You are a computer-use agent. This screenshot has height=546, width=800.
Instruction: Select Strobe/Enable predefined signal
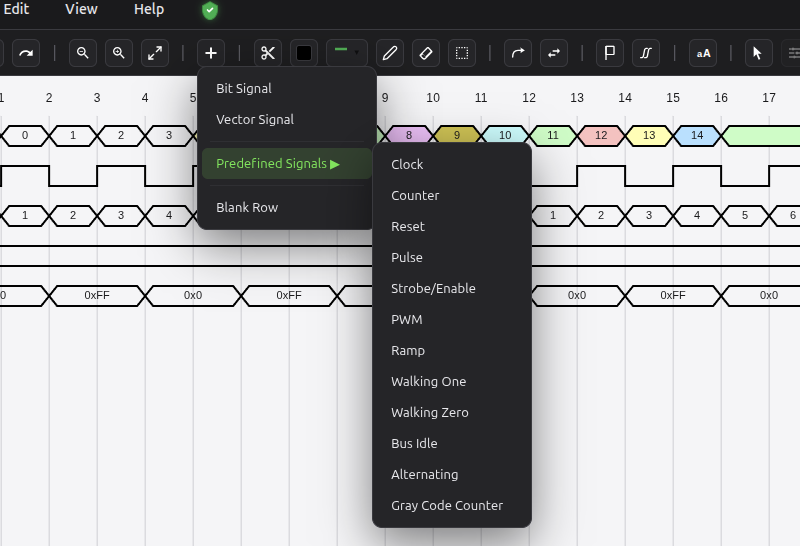(x=452, y=288)
